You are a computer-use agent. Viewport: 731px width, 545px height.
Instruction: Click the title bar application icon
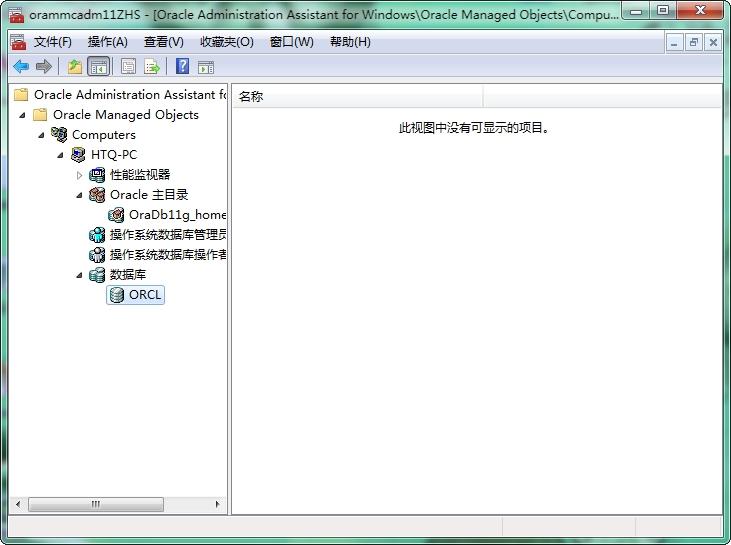click(x=16, y=14)
